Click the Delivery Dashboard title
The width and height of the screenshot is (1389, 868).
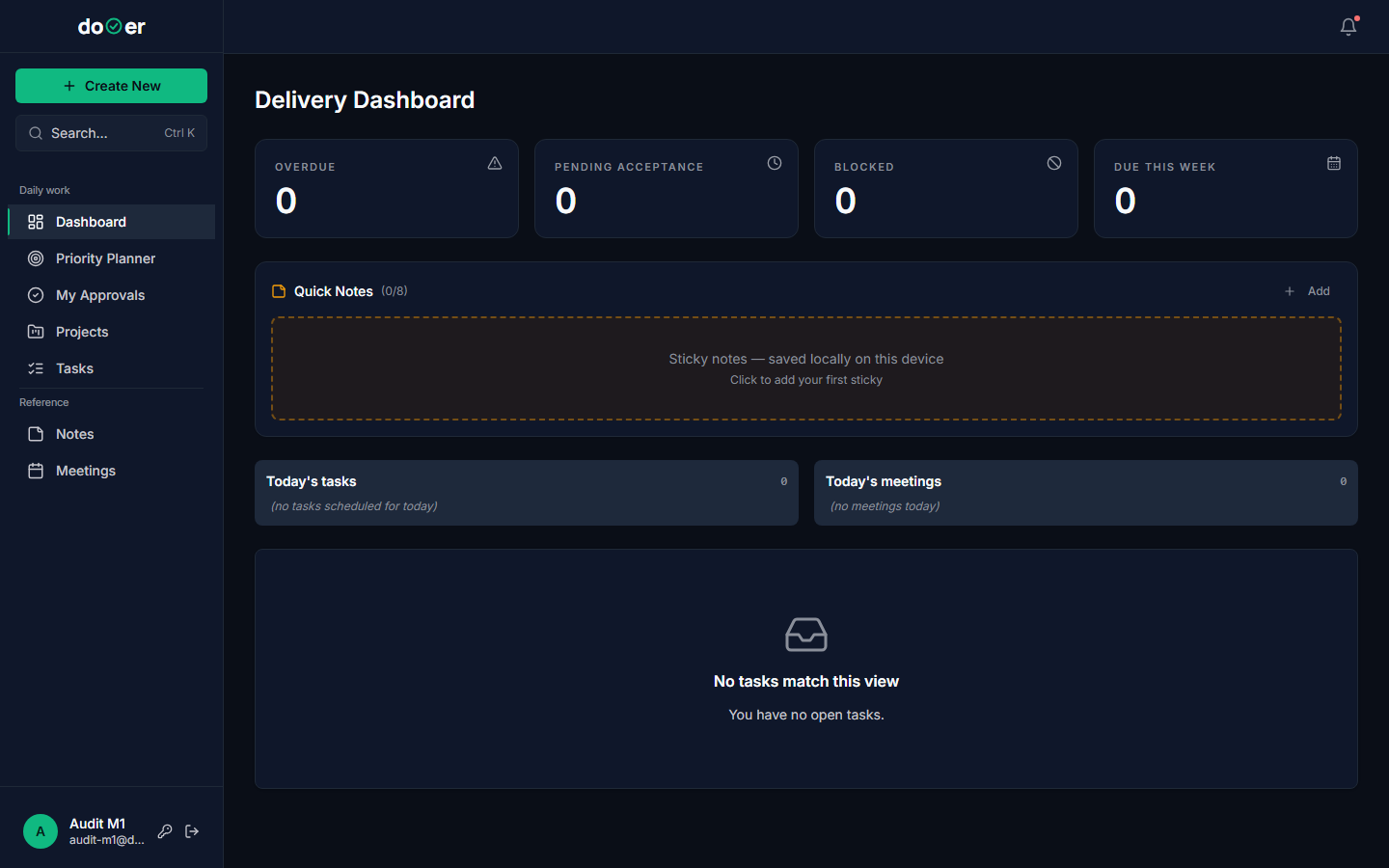pyautogui.click(x=365, y=100)
